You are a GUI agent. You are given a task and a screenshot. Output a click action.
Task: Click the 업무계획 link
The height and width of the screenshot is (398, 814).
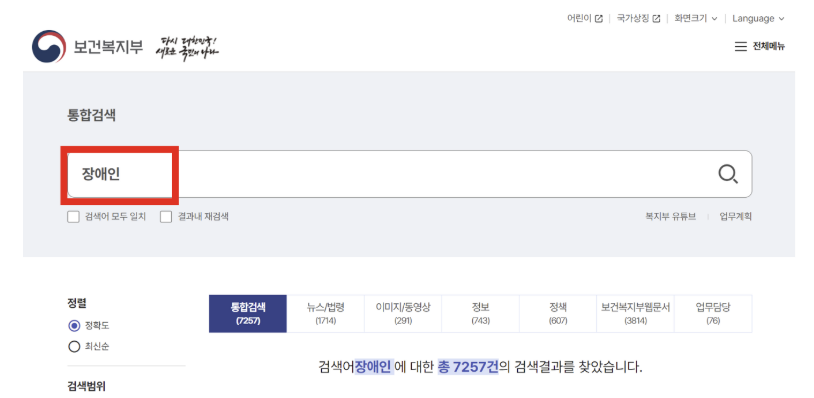[x=736, y=216]
